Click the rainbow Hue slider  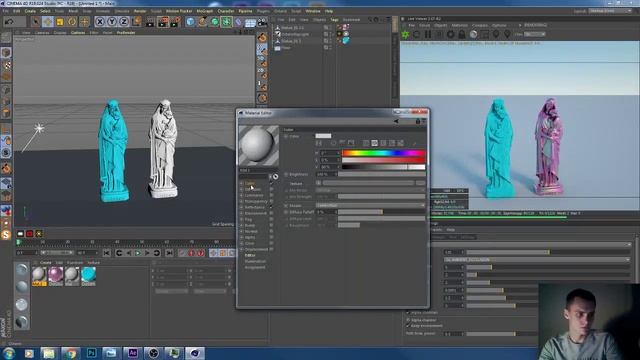384,153
